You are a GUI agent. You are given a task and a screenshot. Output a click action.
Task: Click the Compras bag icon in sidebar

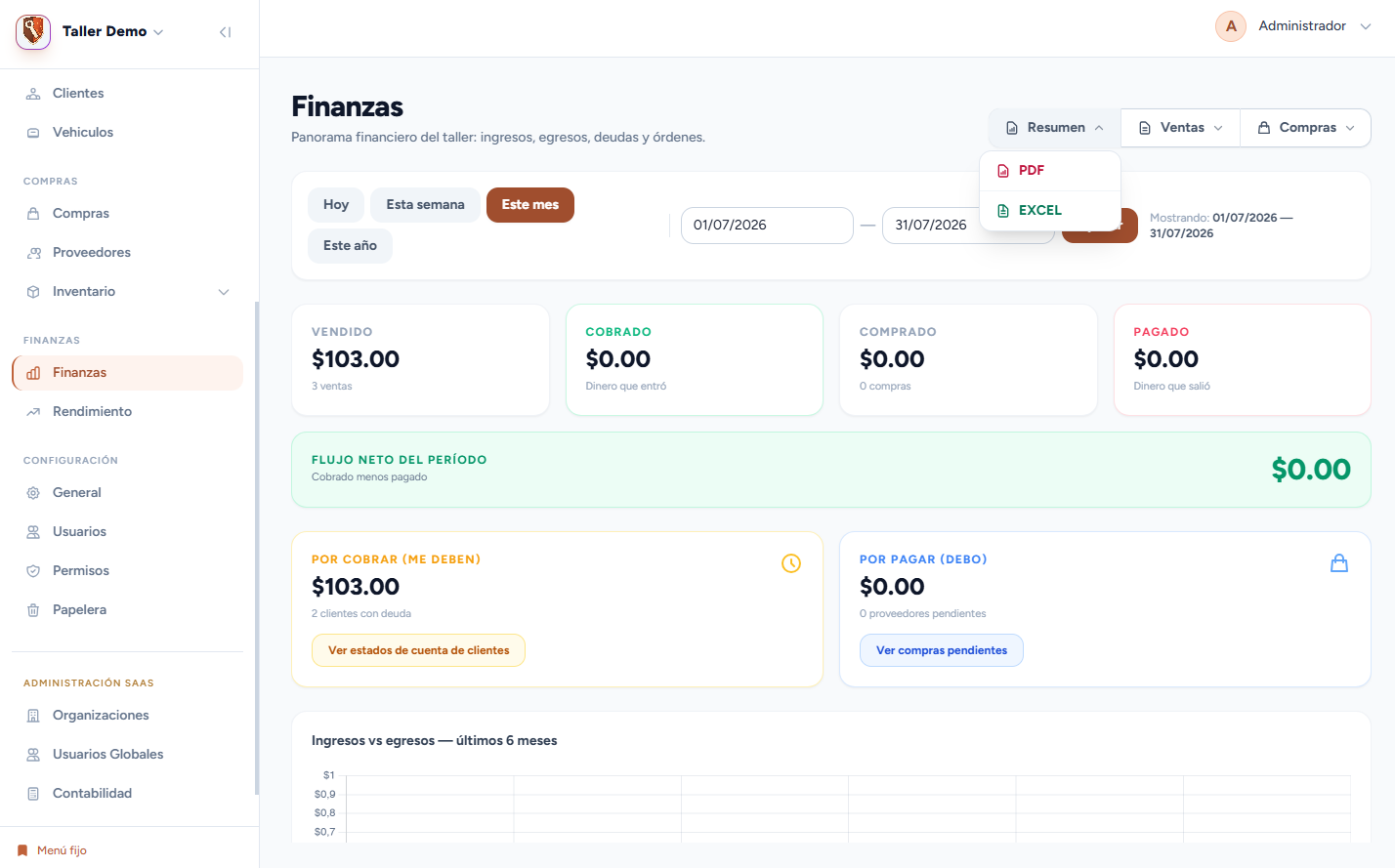pyautogui.click(x=33, y=214)
